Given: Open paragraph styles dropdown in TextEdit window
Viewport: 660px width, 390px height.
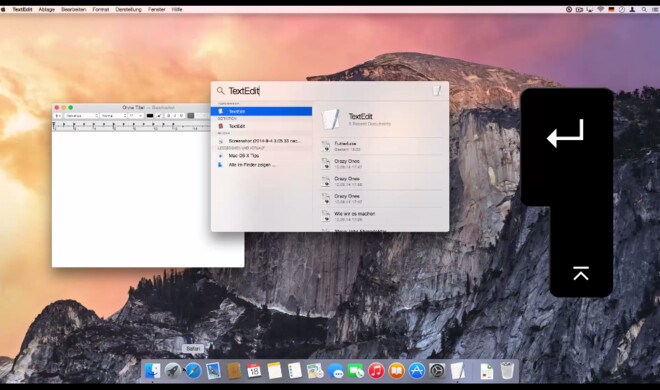Looking at the screenshot, I should click(58, 115).
